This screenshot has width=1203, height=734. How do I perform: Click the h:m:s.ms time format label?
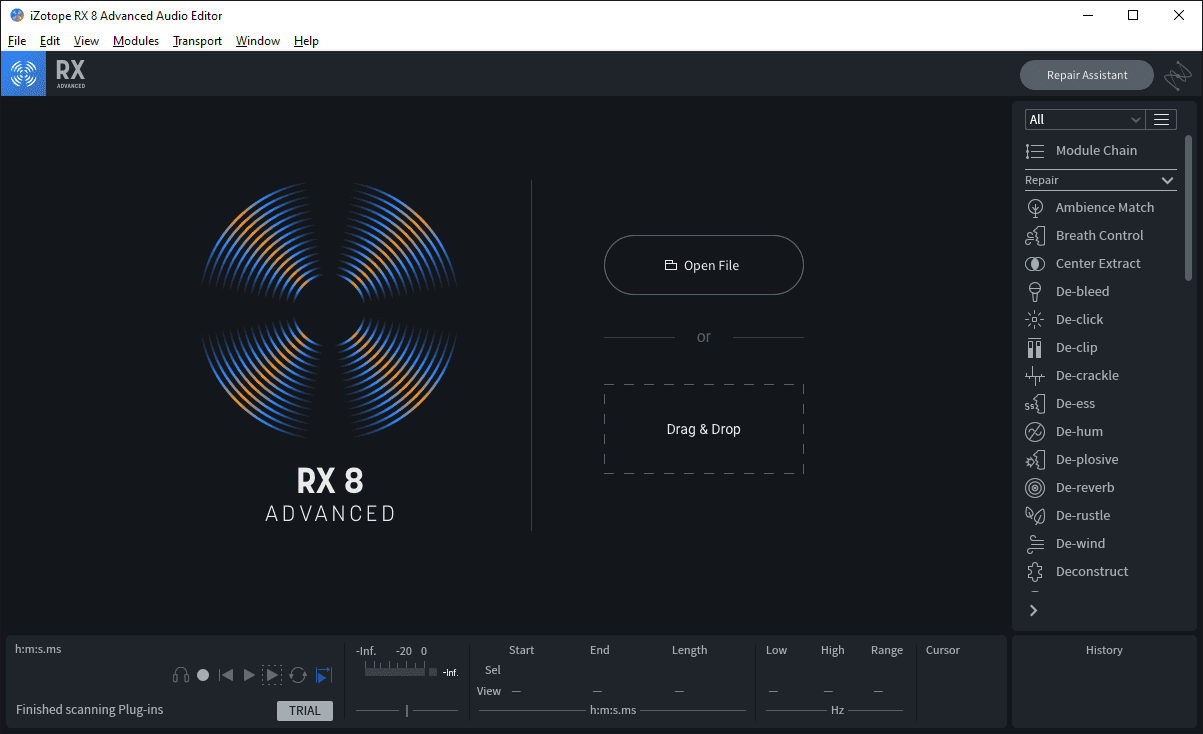click(x=613, y=711)
